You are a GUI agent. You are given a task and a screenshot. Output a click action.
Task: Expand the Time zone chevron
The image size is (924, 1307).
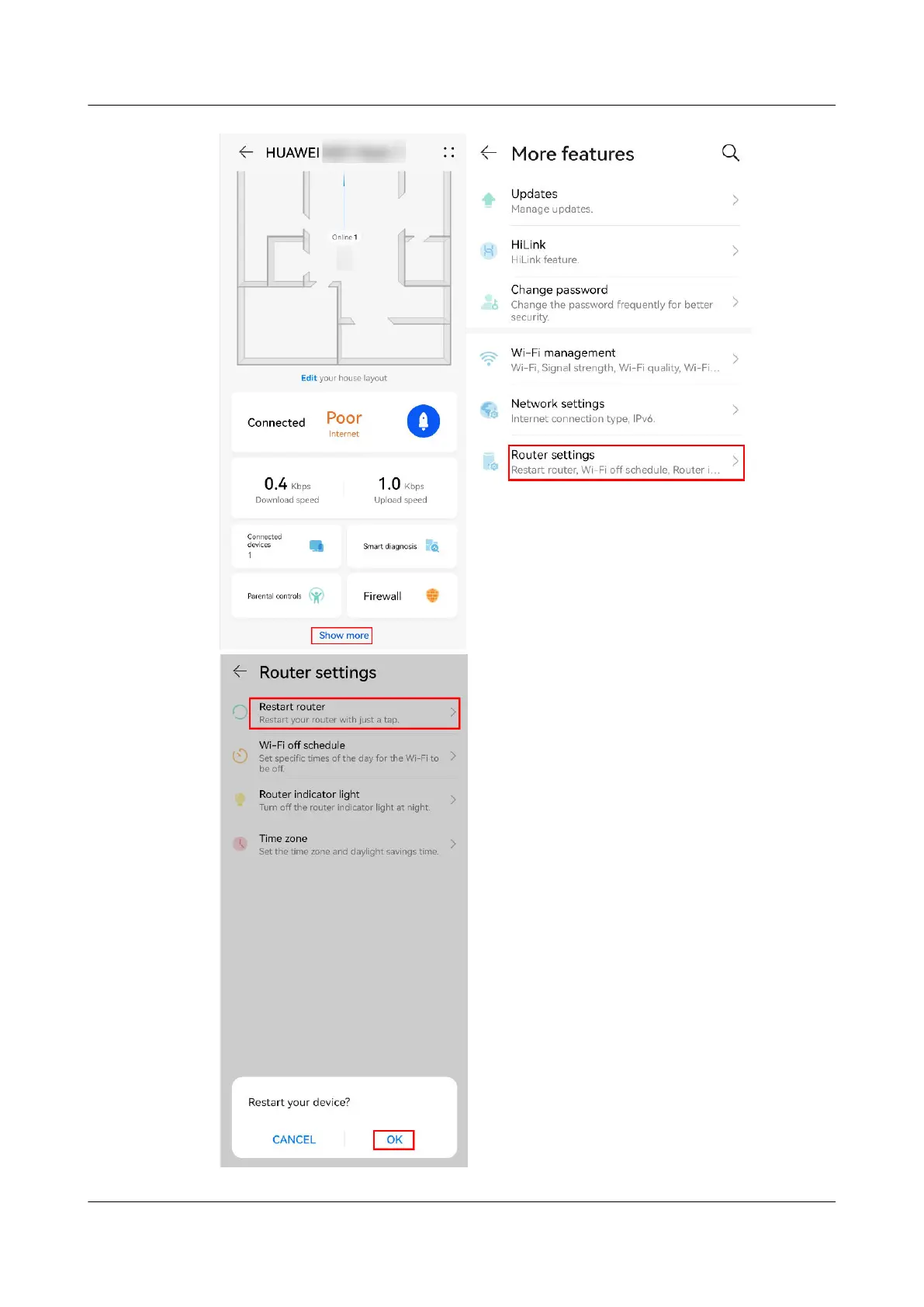point(453,844)
